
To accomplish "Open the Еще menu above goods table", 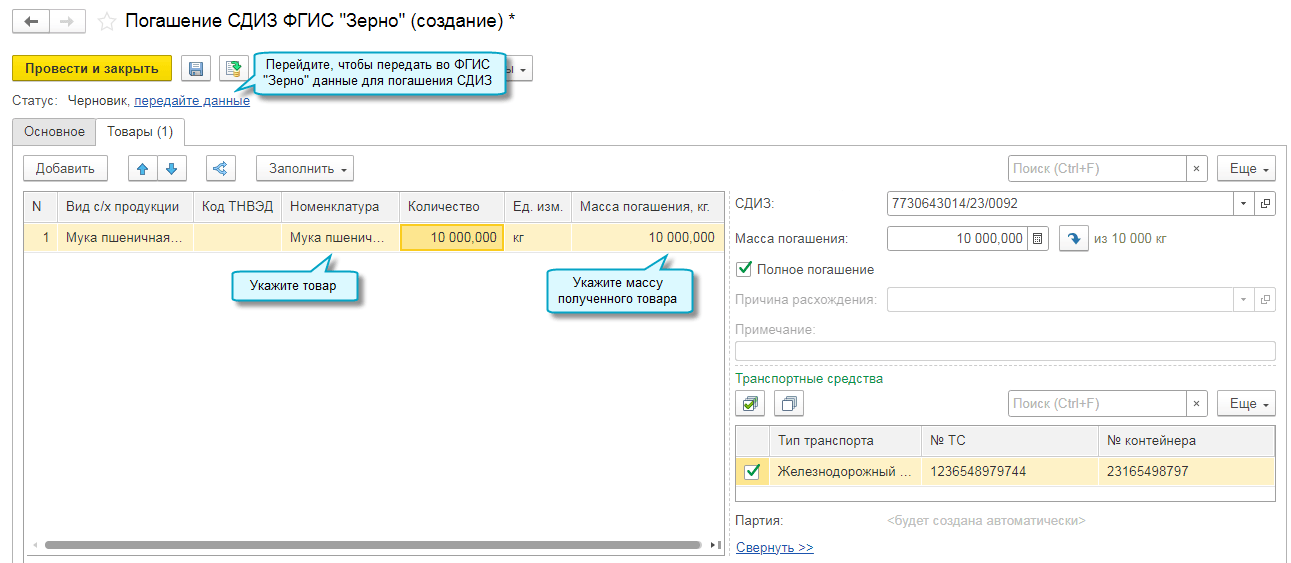I will tap(1245, 169).
